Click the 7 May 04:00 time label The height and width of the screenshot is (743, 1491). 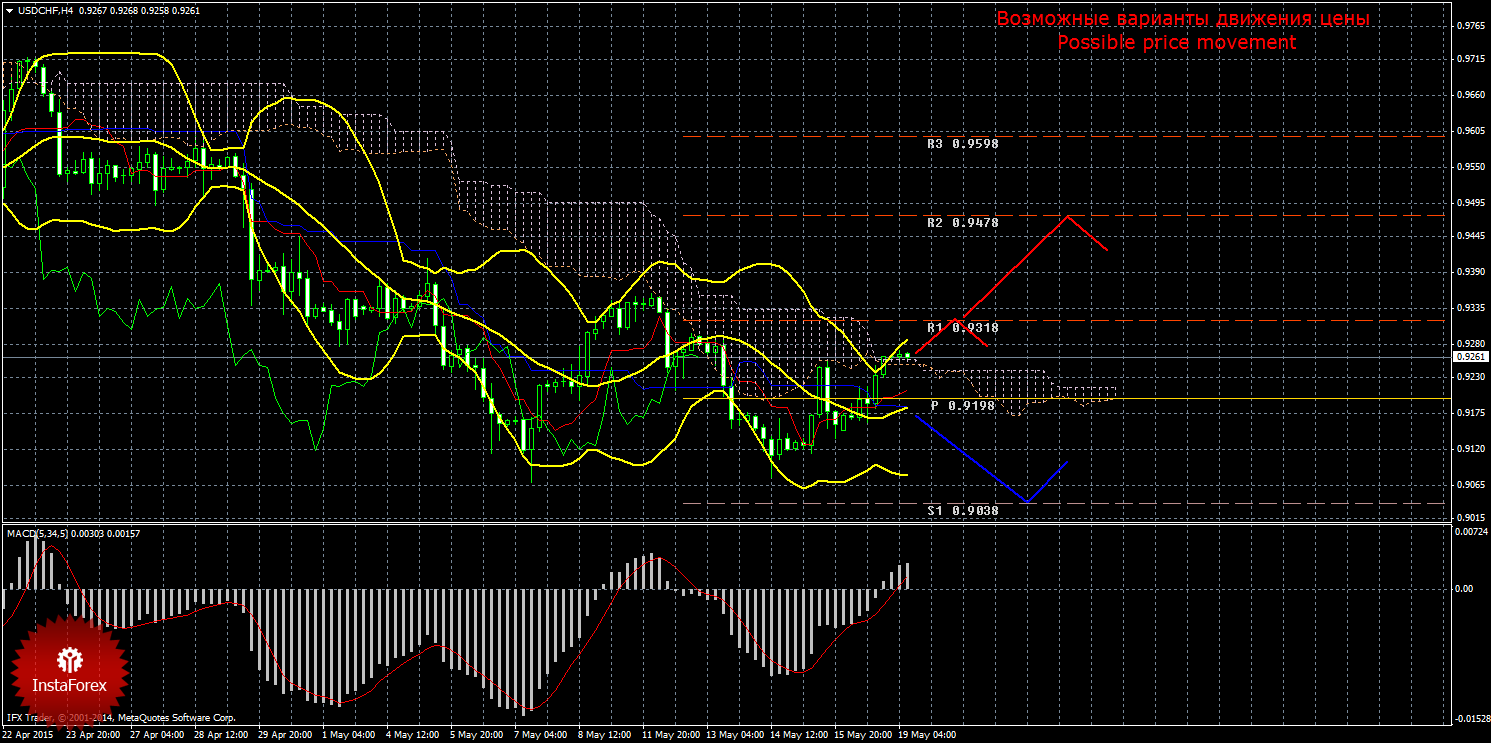point(539,734)
